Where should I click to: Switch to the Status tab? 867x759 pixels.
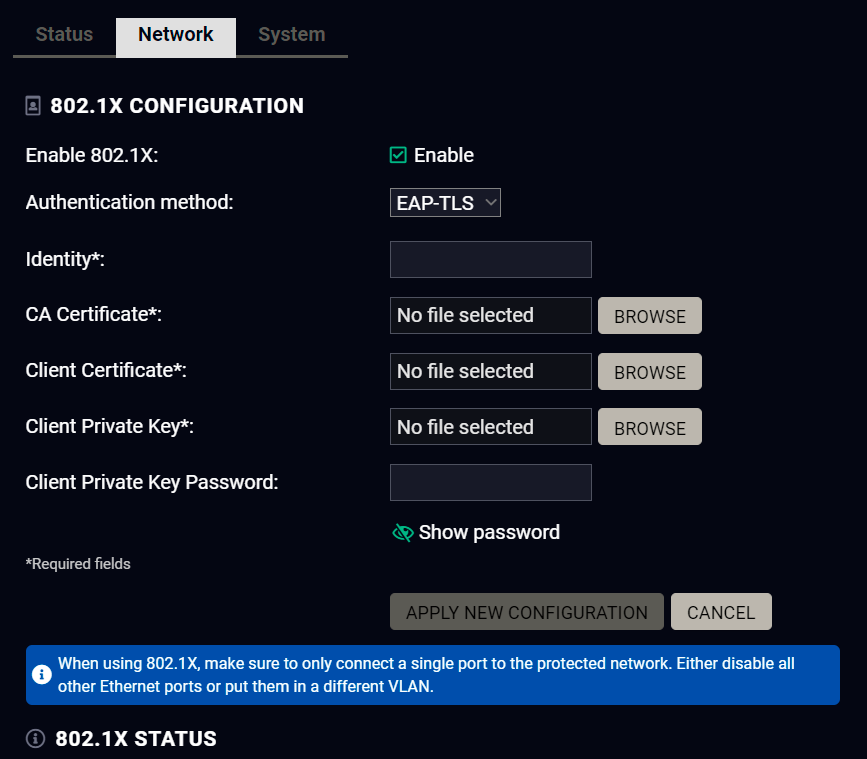(x=64, y=35)
